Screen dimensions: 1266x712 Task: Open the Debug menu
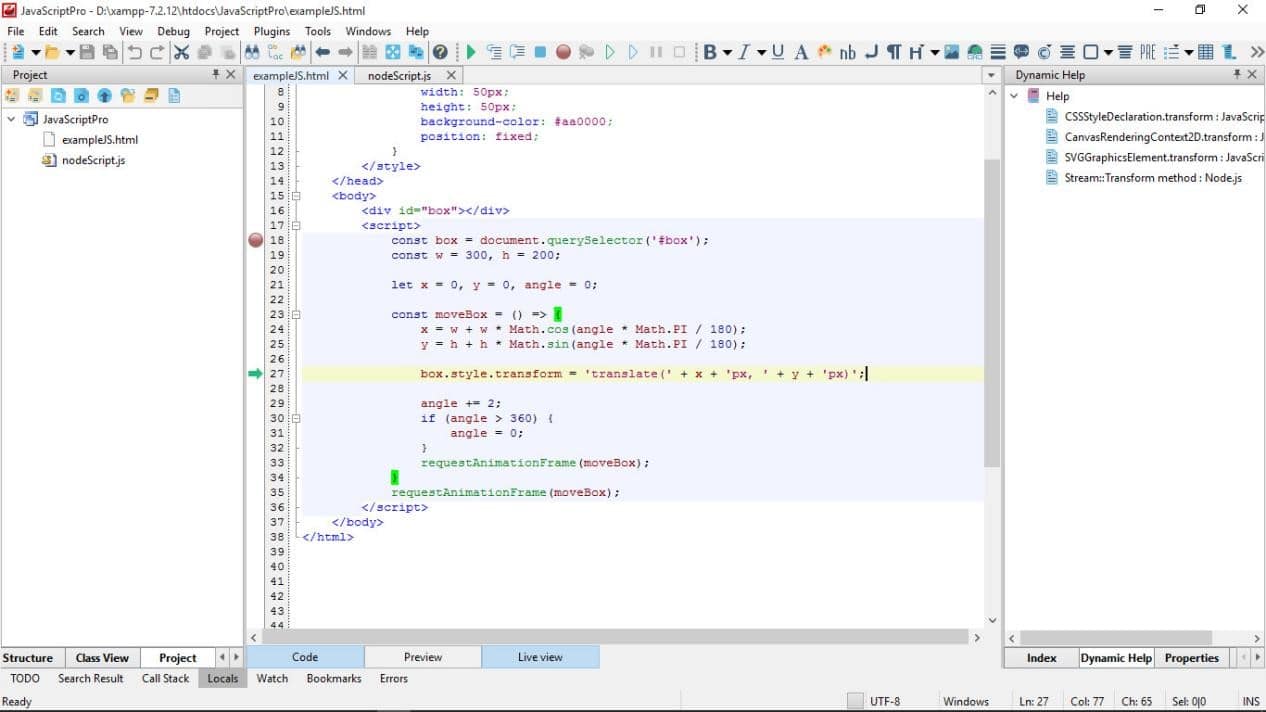tap(173, 31)
